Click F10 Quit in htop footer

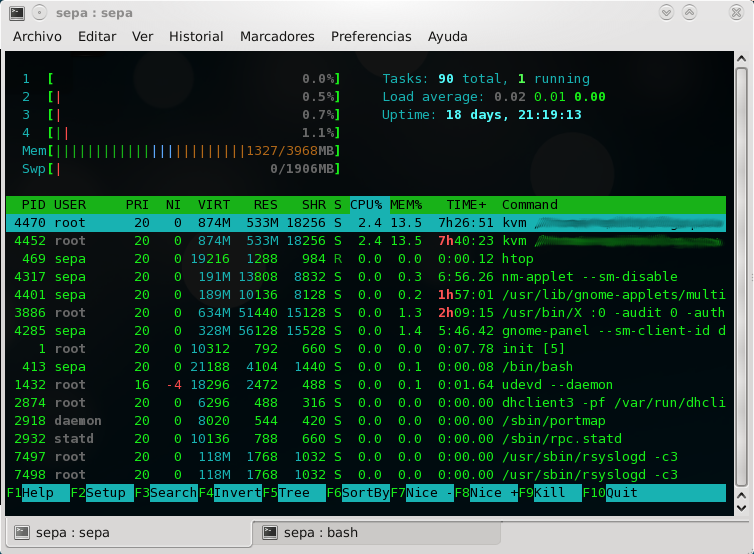[x=654, y=493]
